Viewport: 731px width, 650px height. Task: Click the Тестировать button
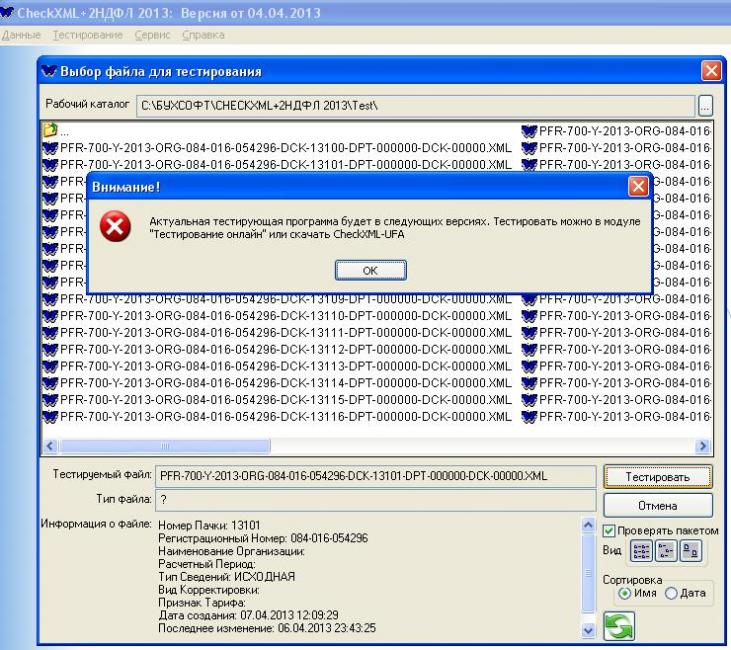click(x=657, y=476)
